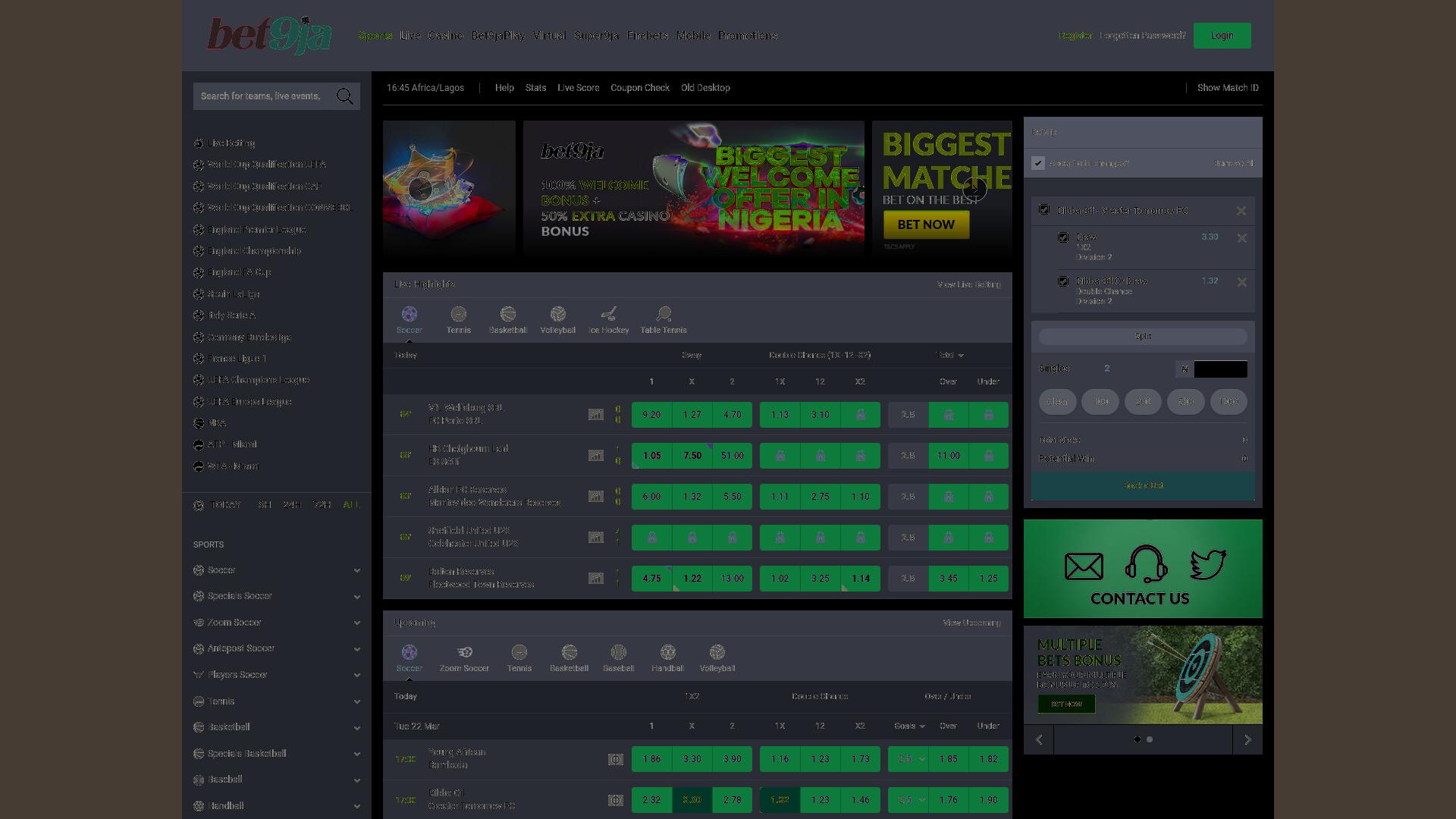Select Soccer icon in Live Highlights

pyautogui.click(x=409, y=314)
